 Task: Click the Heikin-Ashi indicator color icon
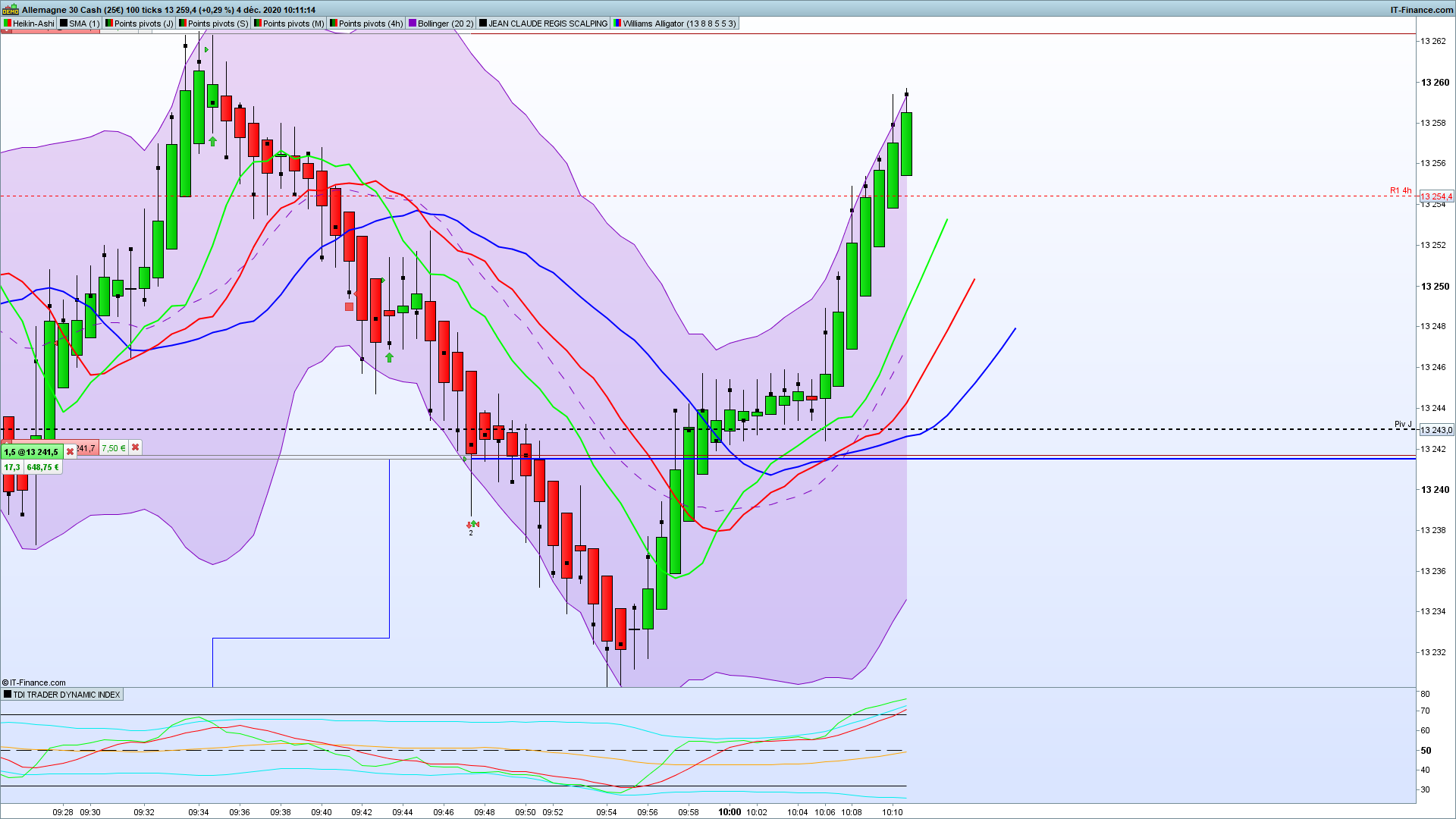(8, 24)
